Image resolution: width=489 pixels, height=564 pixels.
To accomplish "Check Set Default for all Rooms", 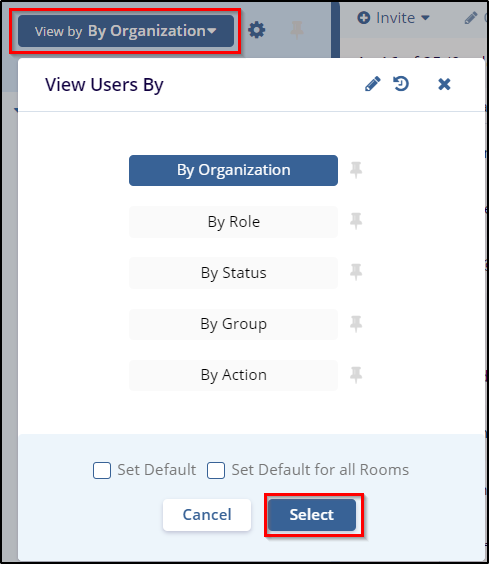I will pyautogui.click(x=216, y=470).
